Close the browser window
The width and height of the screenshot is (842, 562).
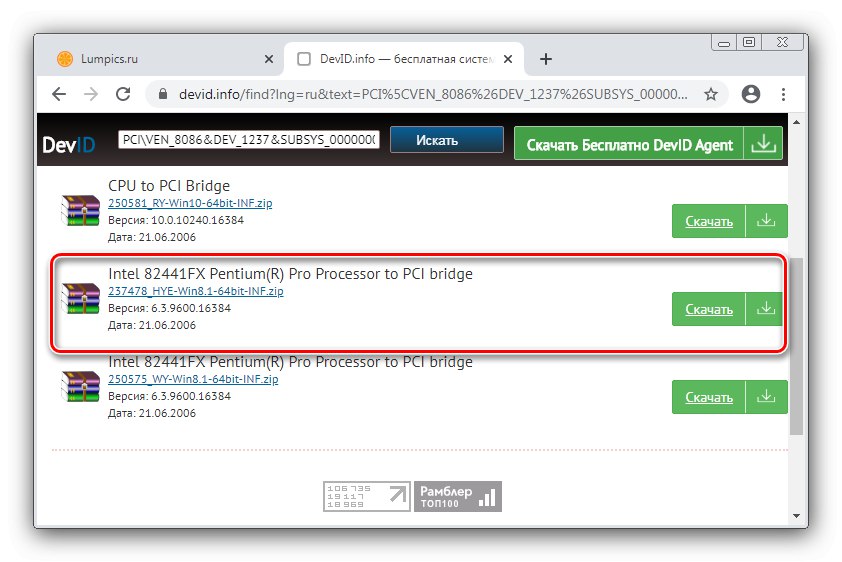tap(782, 42)
